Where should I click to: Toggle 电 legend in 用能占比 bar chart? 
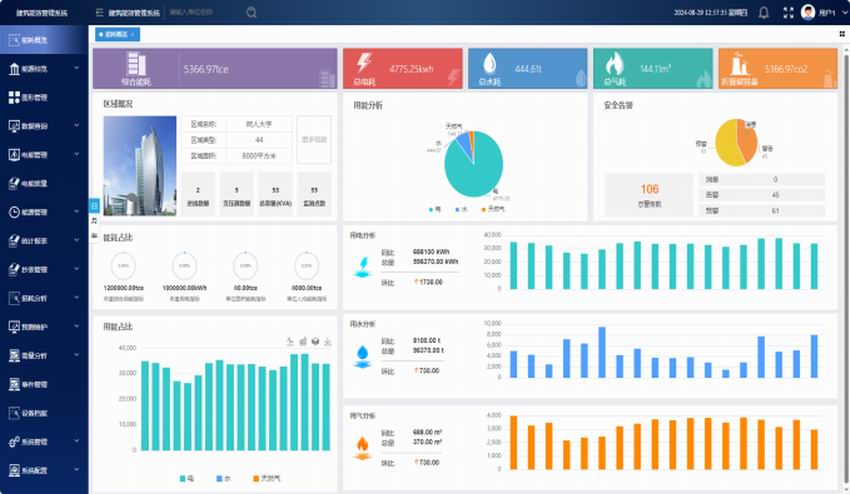(187, 478)
